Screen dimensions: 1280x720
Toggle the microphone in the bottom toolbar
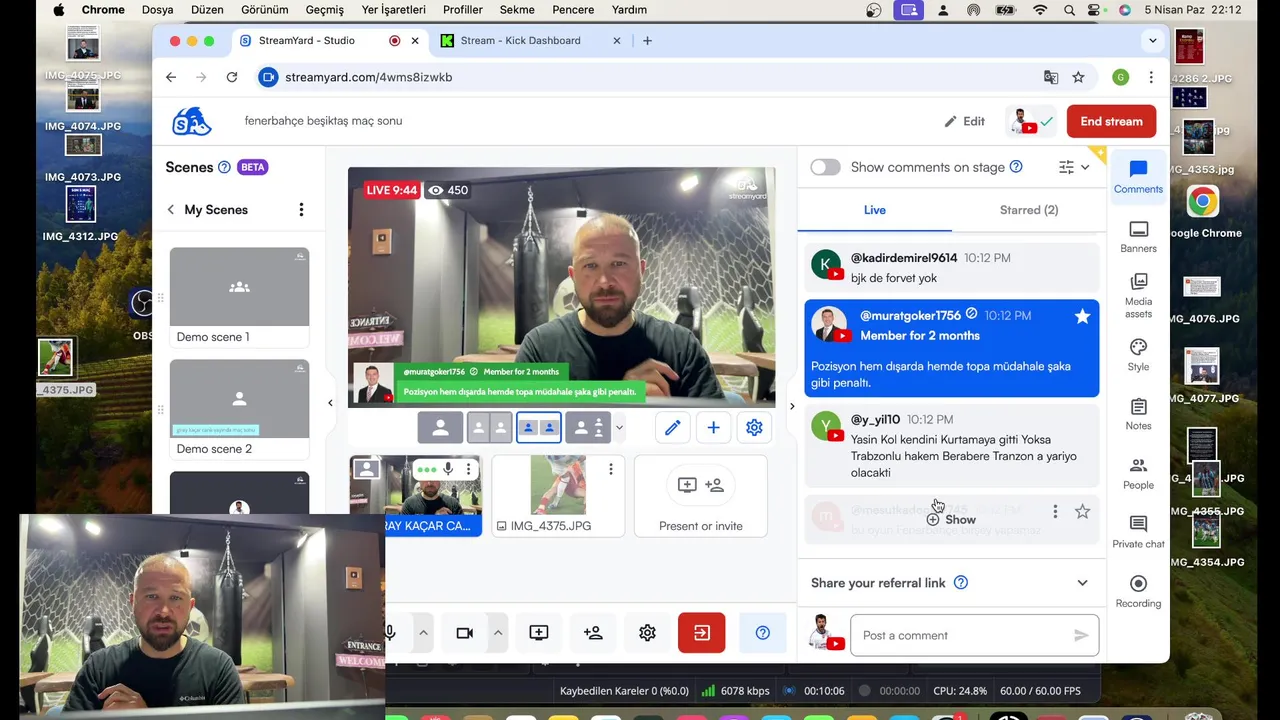click(x=391, y=633)
